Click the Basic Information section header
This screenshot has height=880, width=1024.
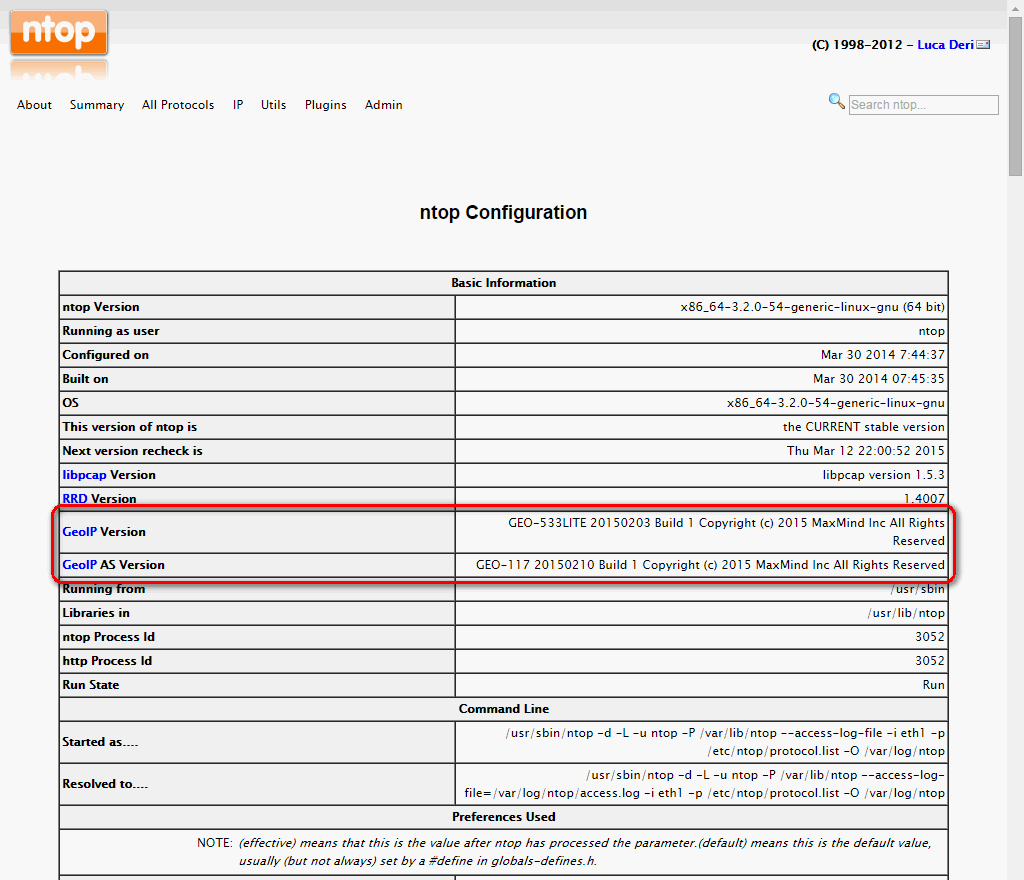coord(504,283)
